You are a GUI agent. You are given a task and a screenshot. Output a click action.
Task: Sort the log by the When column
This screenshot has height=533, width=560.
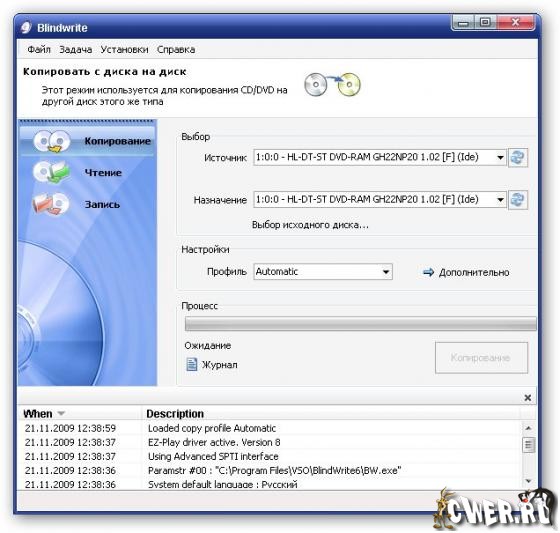pos(44,414)
